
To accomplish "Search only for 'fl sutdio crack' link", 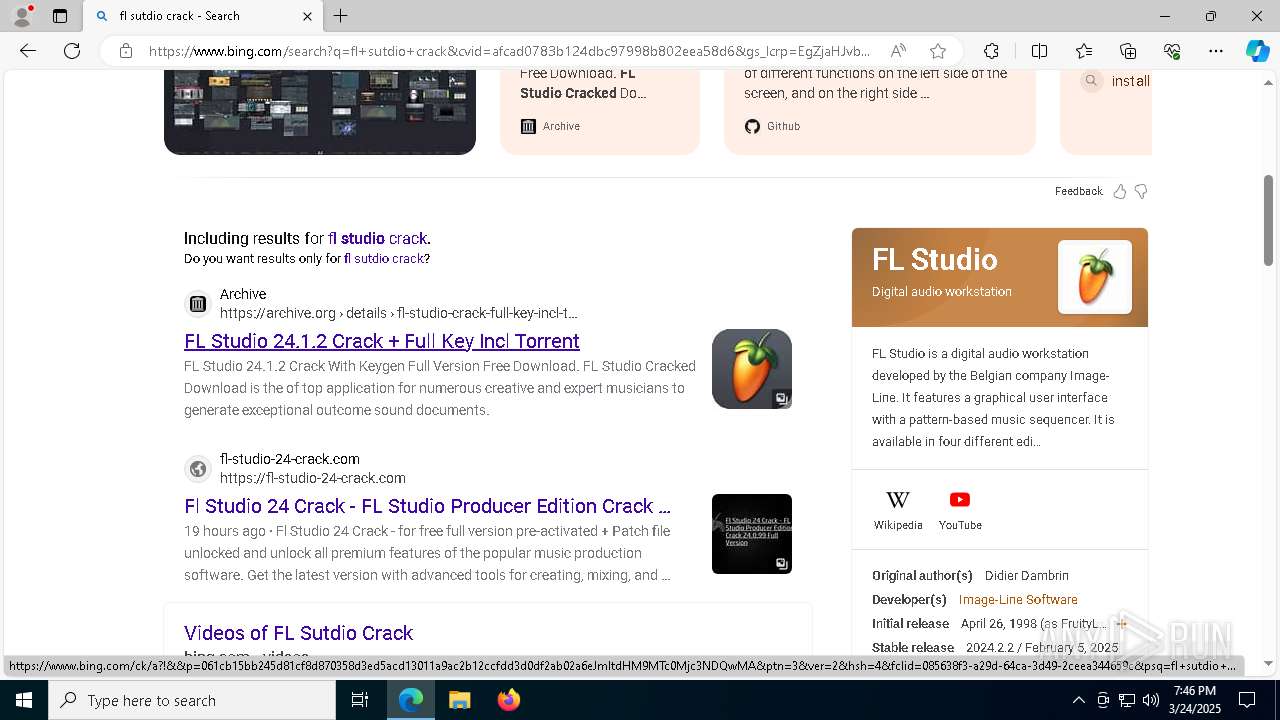I will (x=384, y=258).
